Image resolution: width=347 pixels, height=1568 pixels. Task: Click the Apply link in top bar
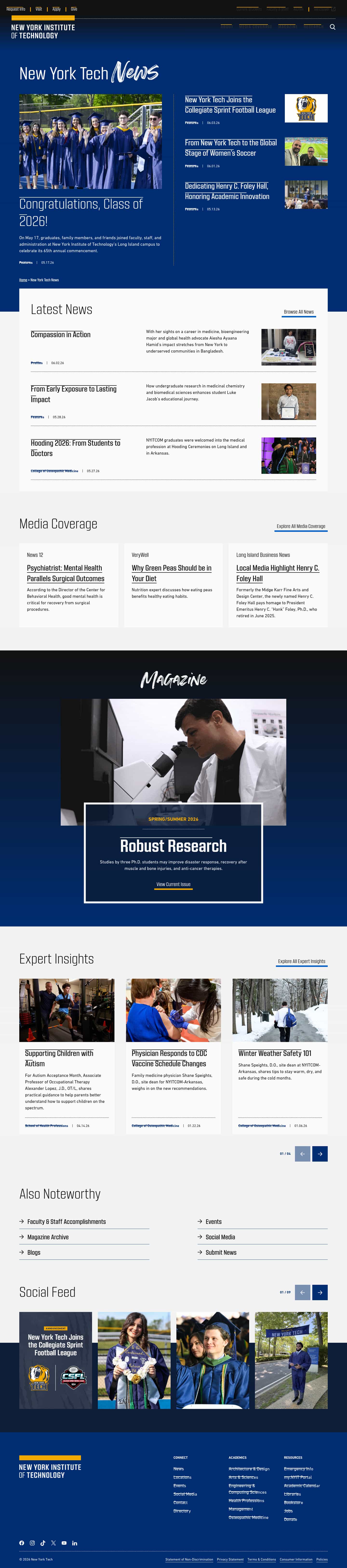[56, 9]
